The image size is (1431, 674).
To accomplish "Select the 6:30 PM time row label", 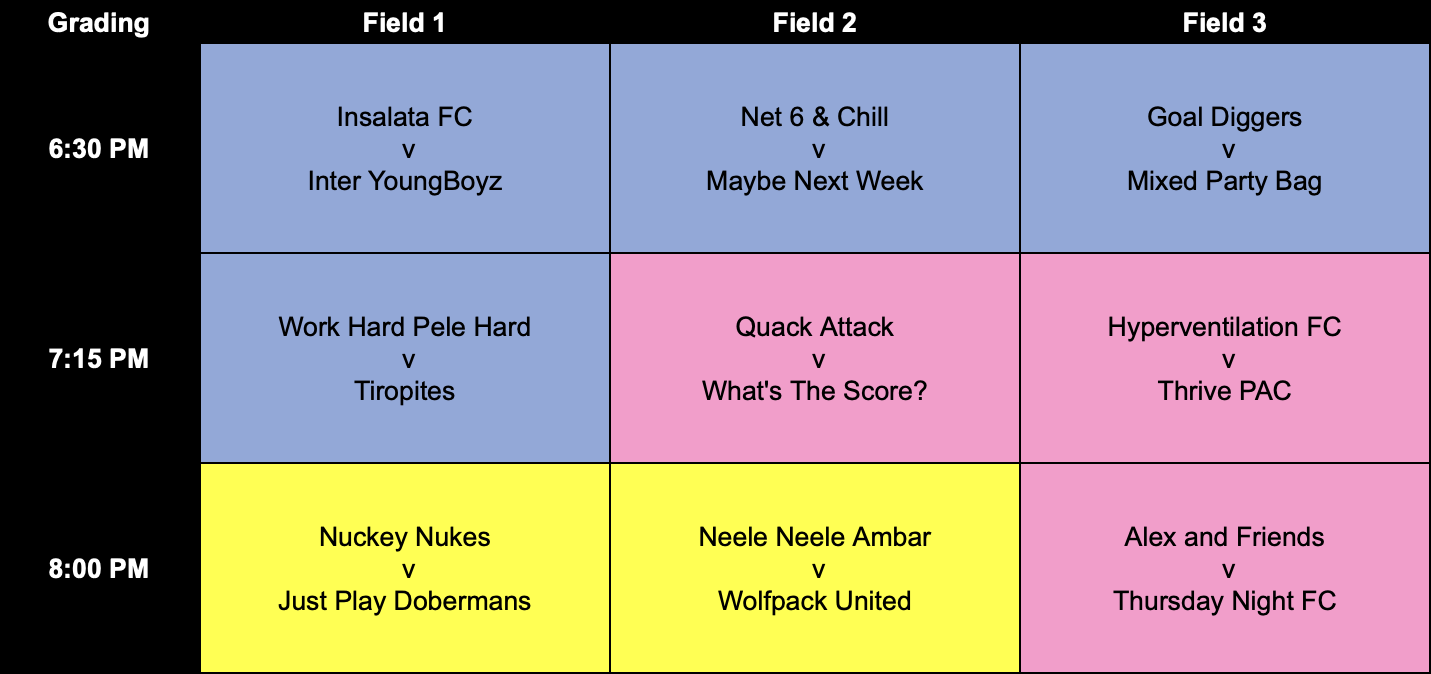I will point(99,149).
